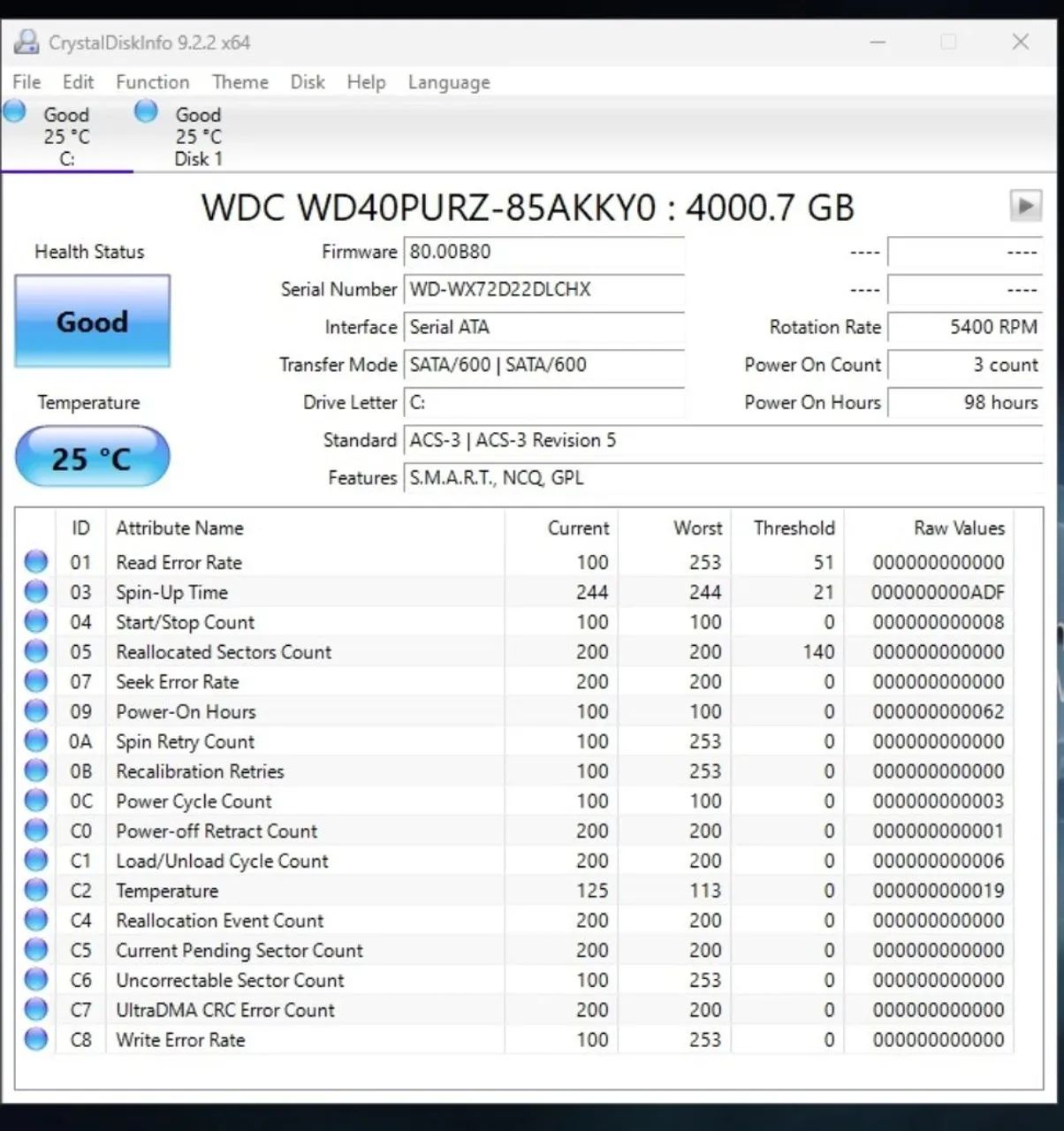Image resolution: width=1064 pixels, height=1131 pixels.
Task: Click status orb for Spin Retry Count
Action: 36,741
